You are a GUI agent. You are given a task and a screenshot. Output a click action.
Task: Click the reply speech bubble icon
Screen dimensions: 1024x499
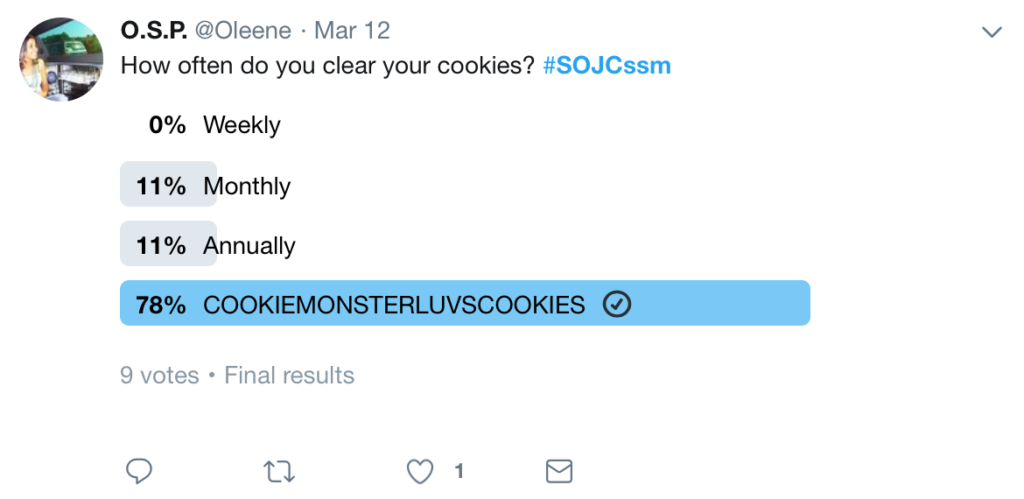(x=139, y=471)
